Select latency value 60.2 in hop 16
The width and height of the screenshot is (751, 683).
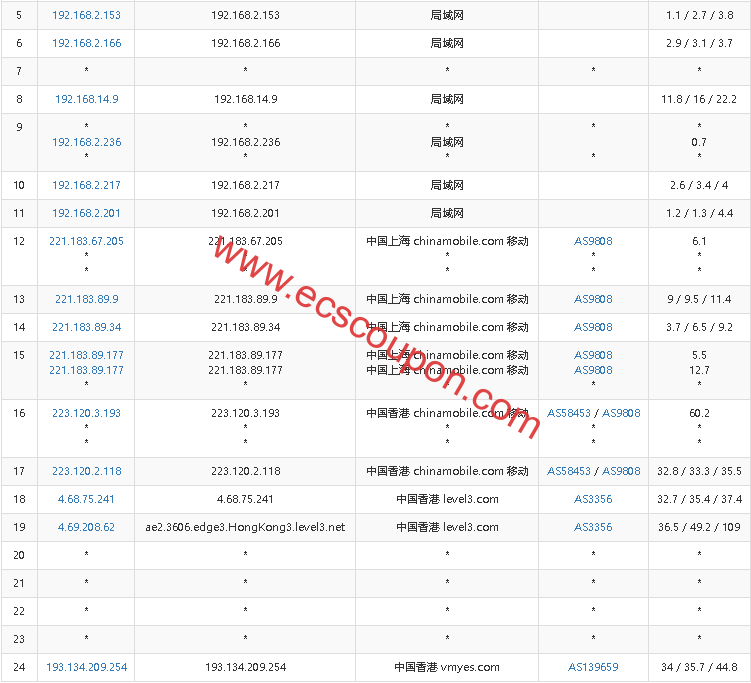[699, 413]
